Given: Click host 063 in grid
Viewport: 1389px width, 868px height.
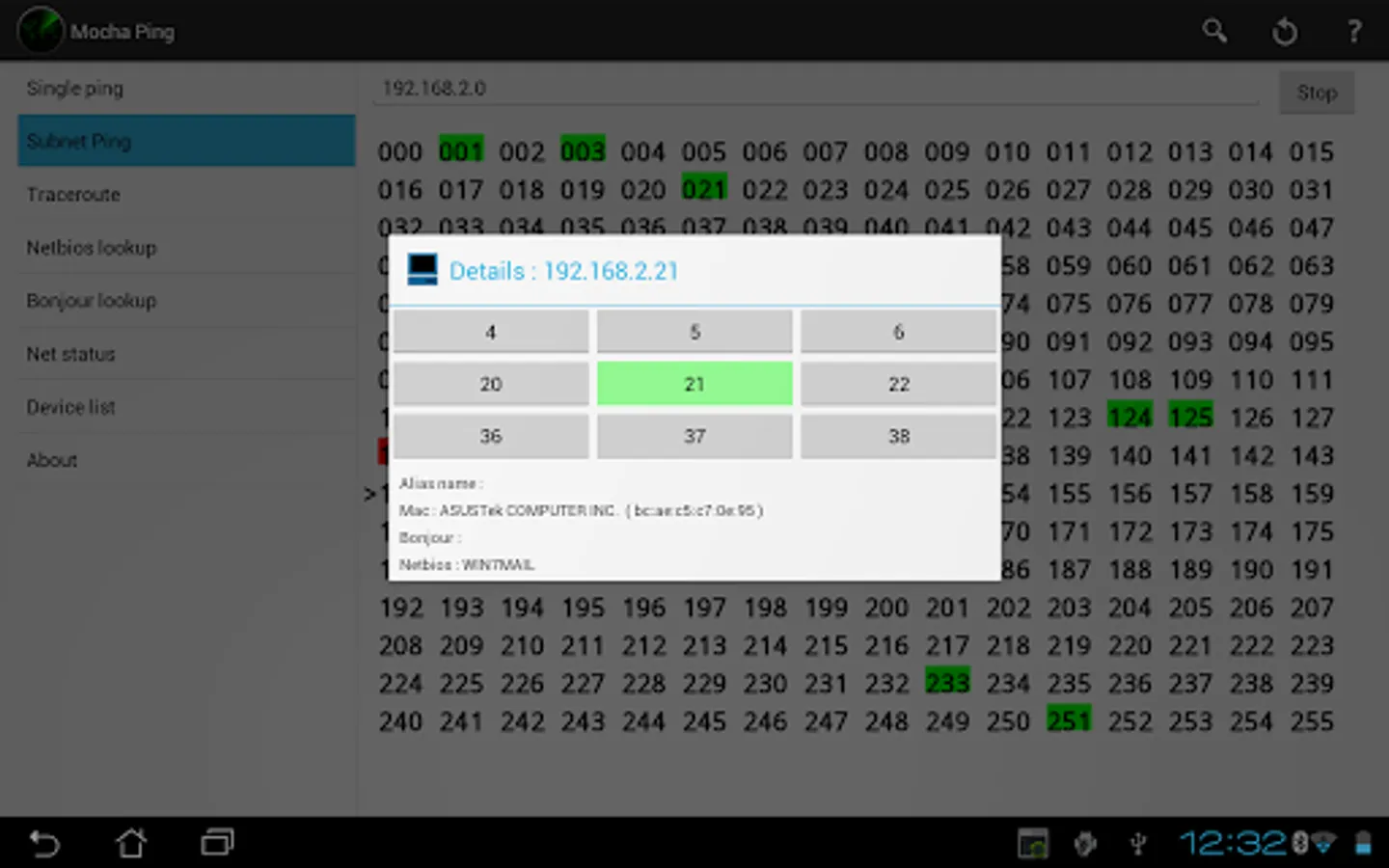Looking at the screenshot, I should (1312, 265).
